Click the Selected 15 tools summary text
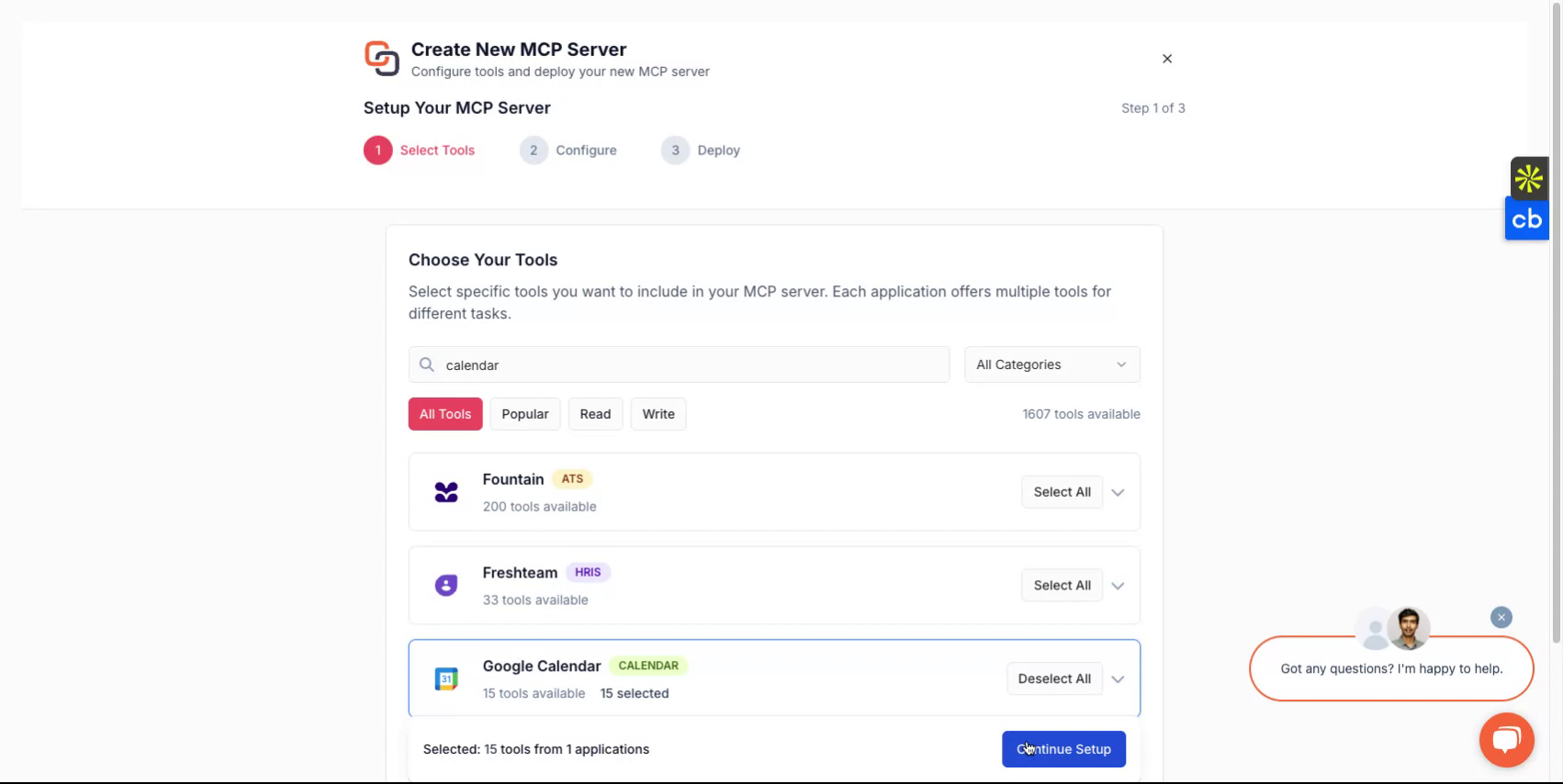This screenshot has width=1563, height=784. tap(536, 749)
